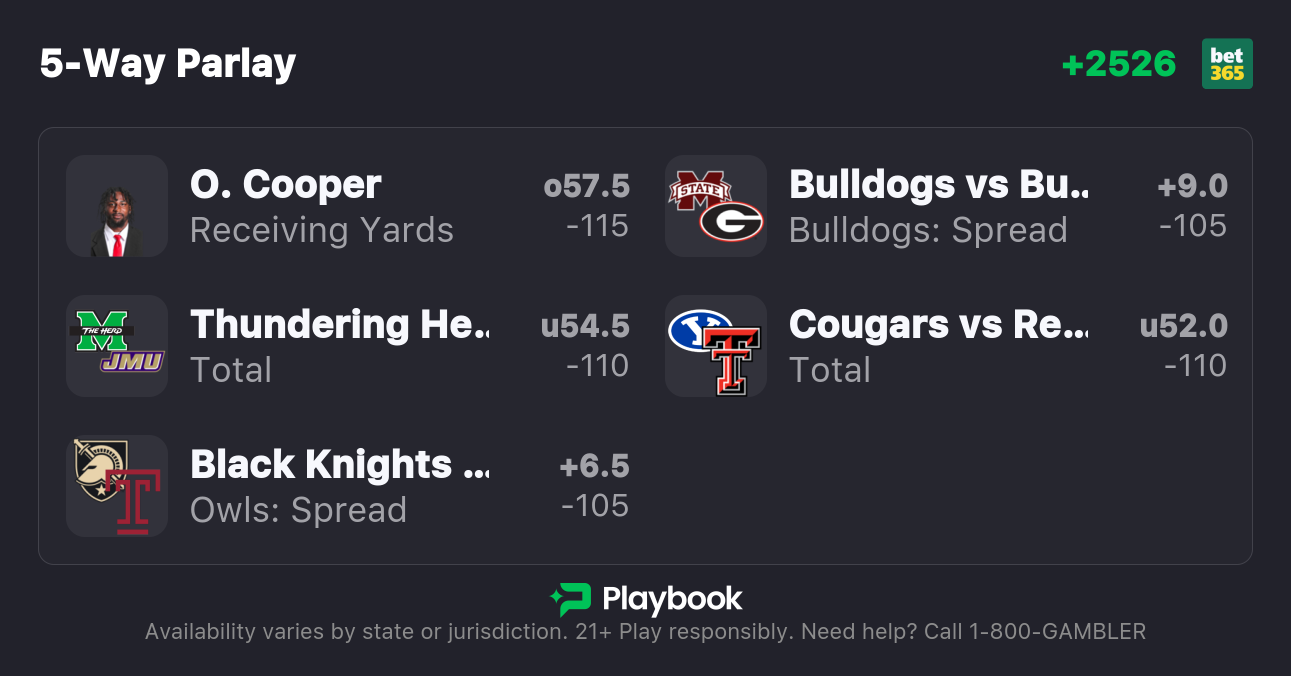Click the Marshall and JMU team logos
Image resolution: width=1291 pixels, height=676 pixels.
[x=117, y=346]
